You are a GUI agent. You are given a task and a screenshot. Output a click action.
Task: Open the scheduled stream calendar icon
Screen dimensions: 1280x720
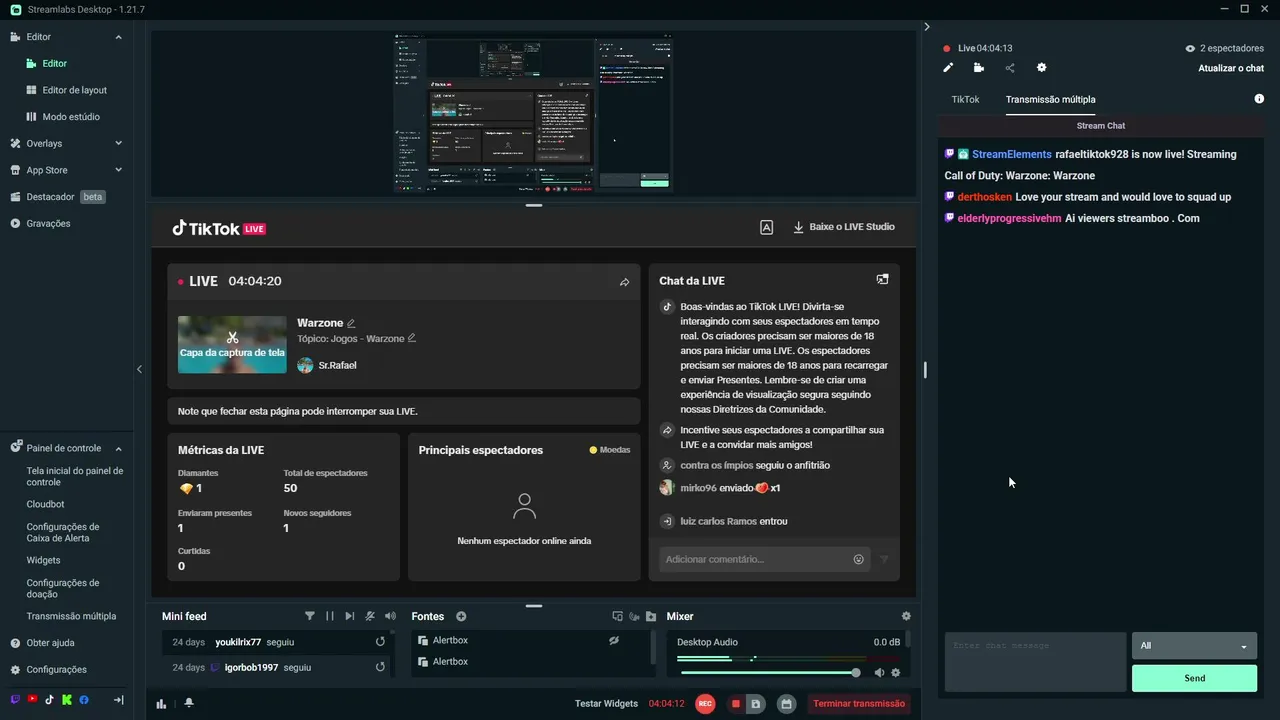[787, 704]
